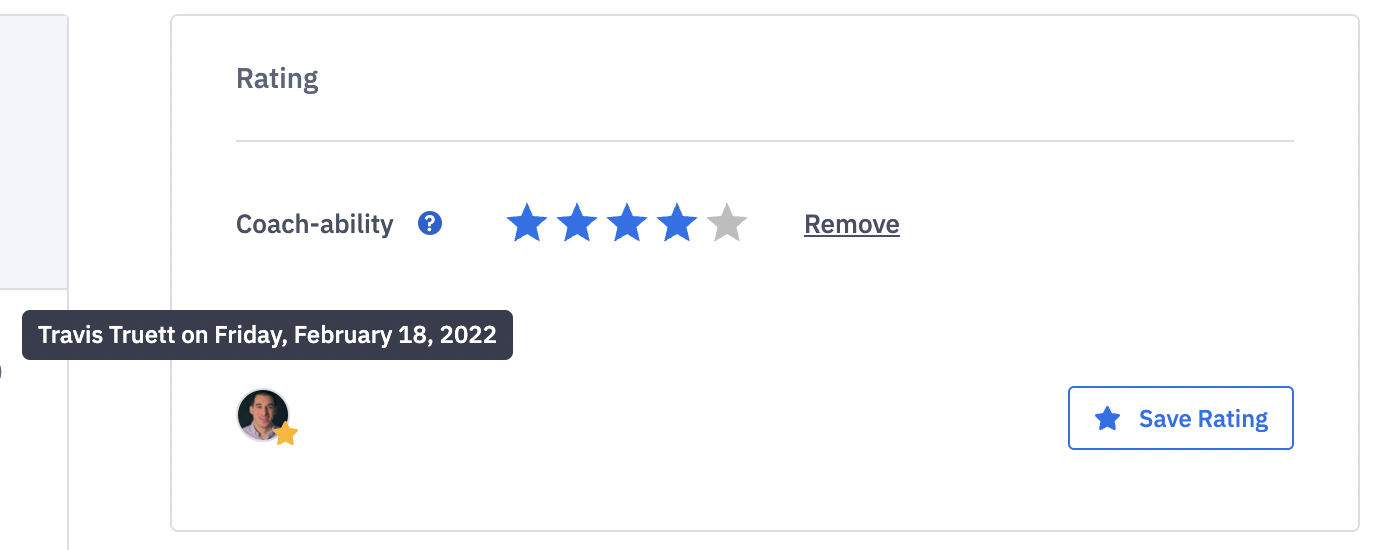Click the Rating section heading

277,78
